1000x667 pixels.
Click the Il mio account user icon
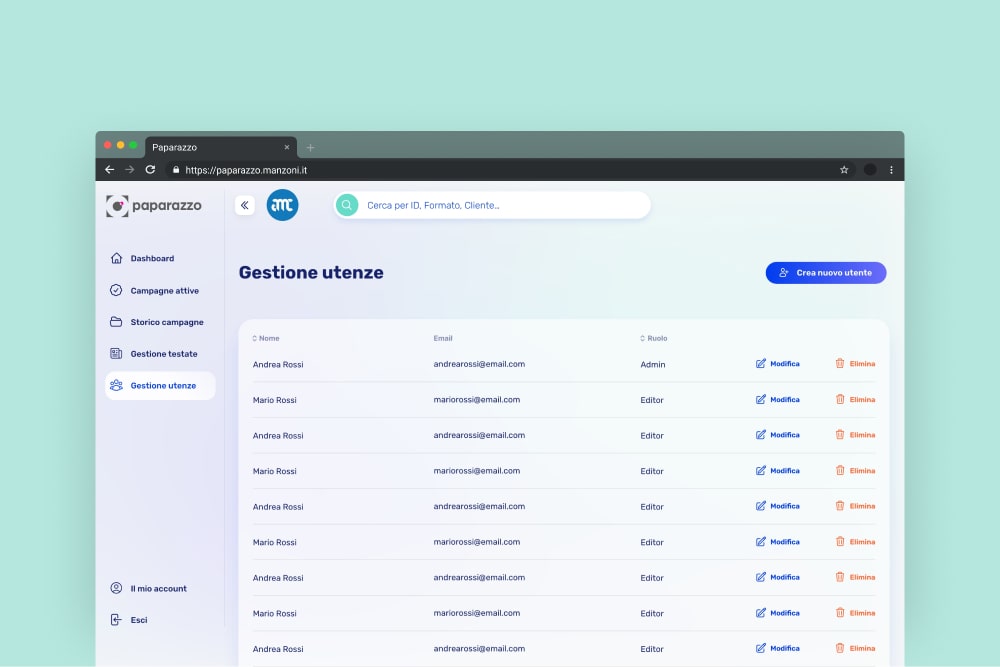[116, 589]
